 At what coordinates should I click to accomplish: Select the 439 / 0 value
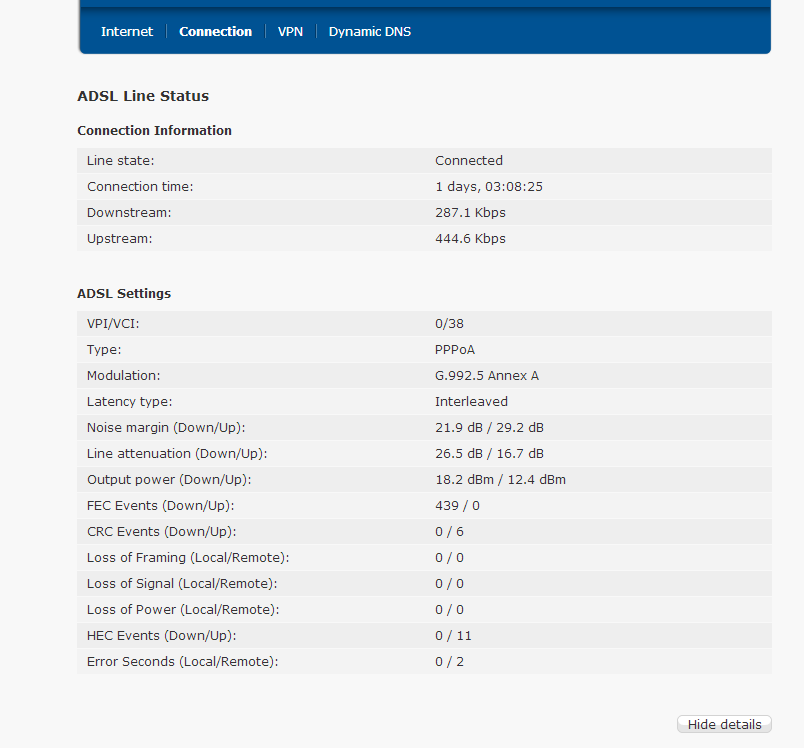pos(457,506)
